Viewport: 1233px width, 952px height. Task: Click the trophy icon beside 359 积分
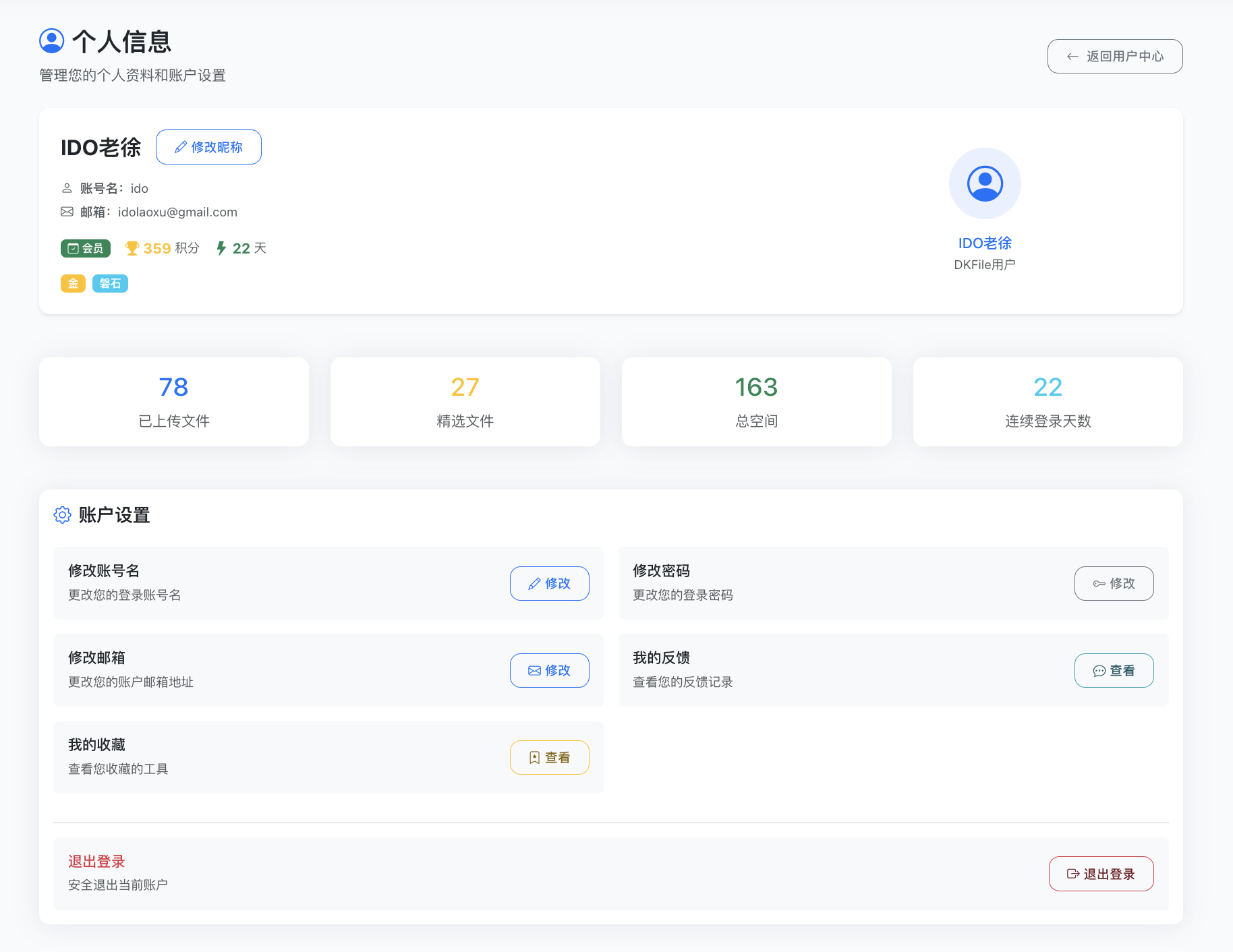132,248
